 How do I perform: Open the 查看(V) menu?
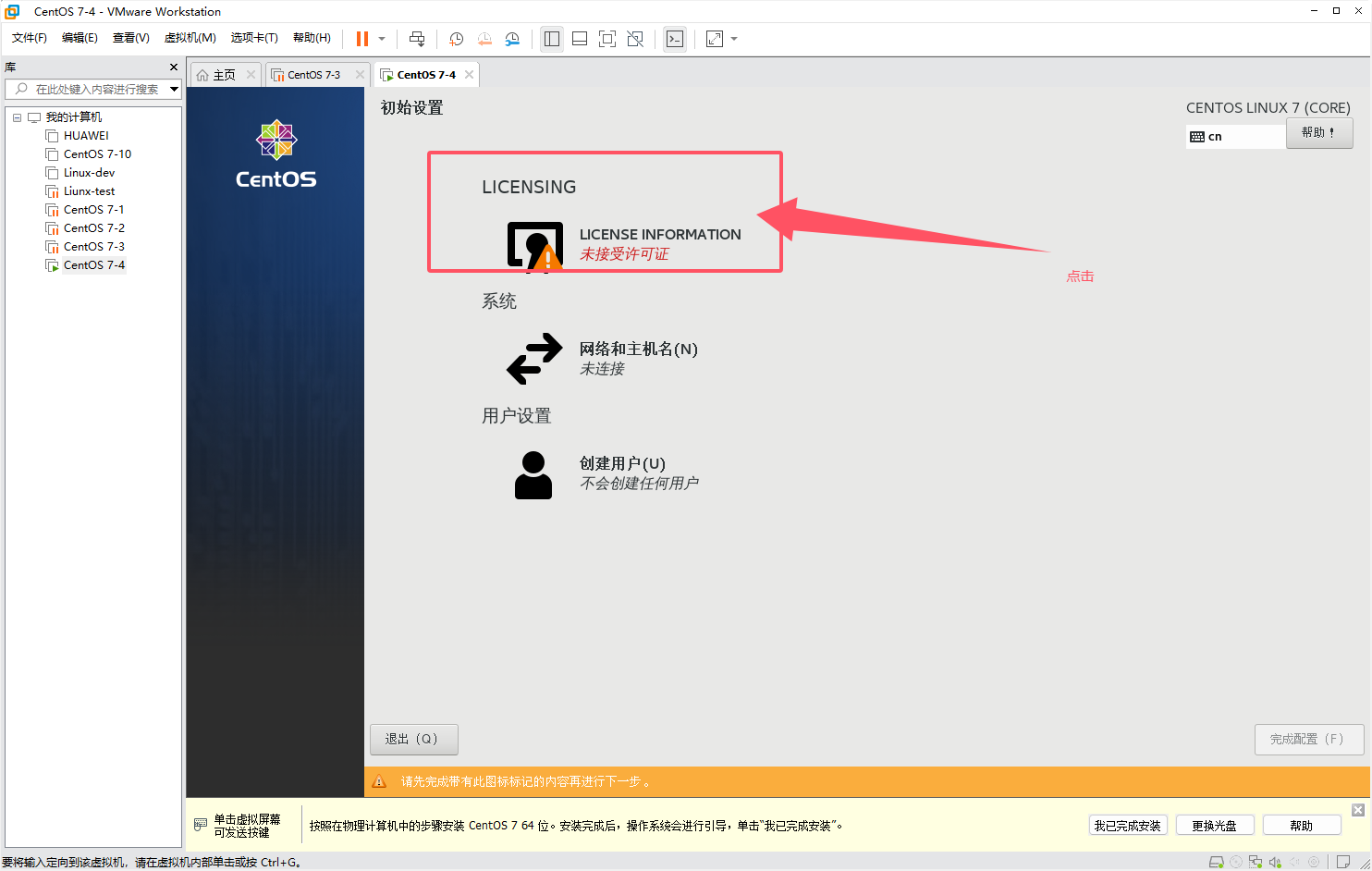click(130, 38)
